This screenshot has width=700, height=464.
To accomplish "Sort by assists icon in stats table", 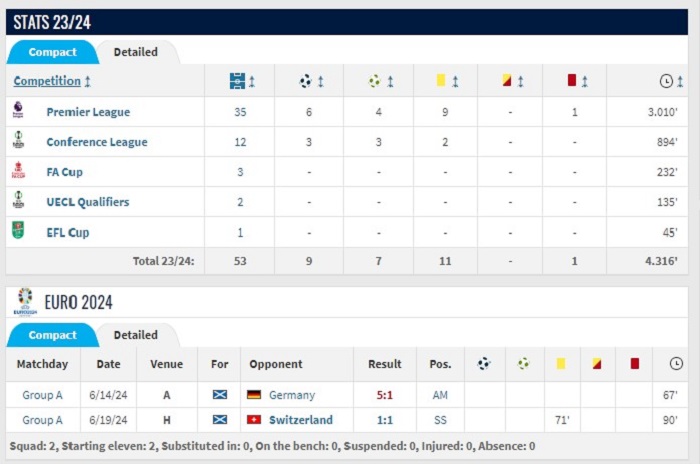I will click(375, 81).
